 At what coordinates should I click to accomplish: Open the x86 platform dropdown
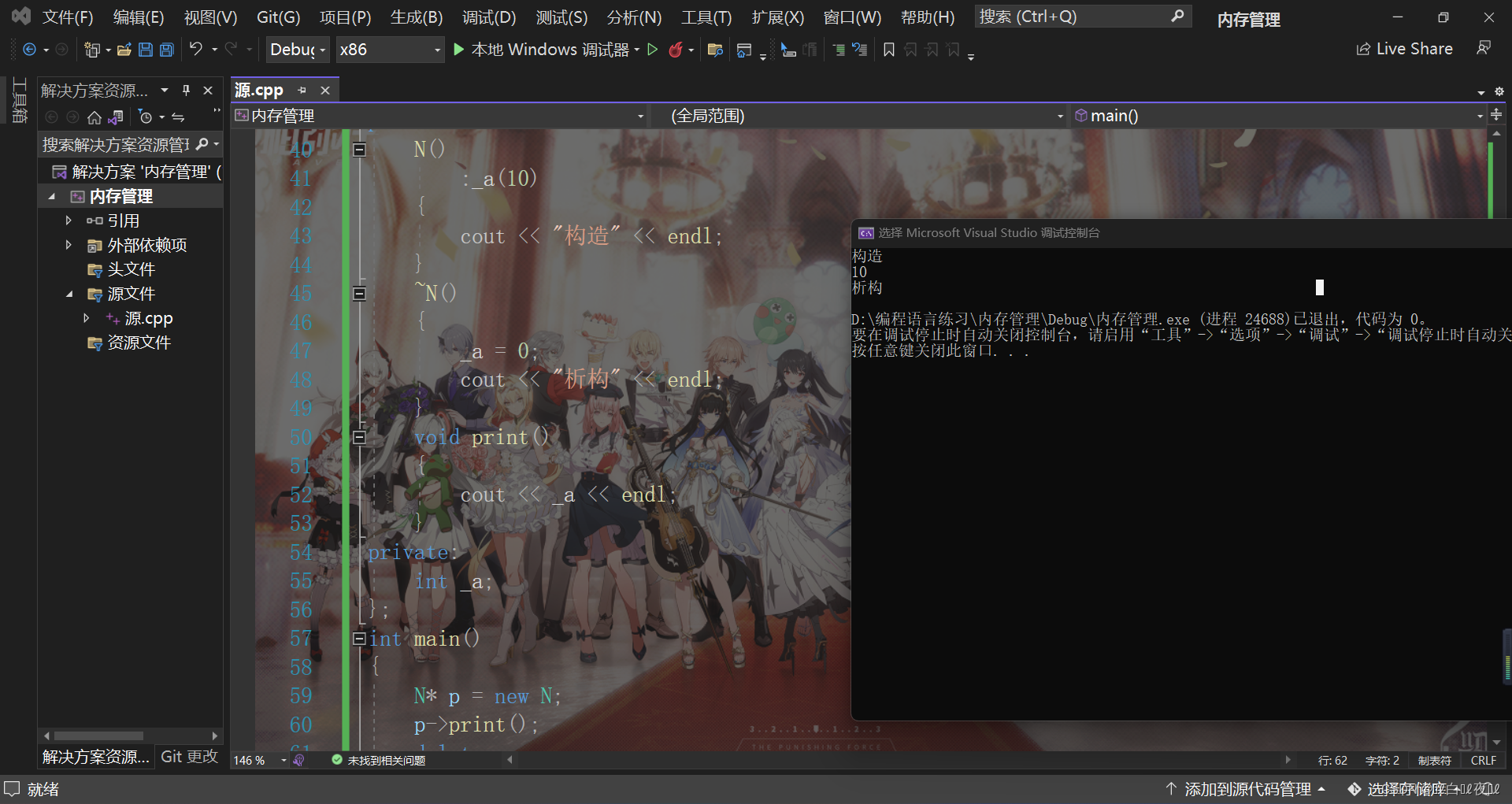(x=390, y=49)
